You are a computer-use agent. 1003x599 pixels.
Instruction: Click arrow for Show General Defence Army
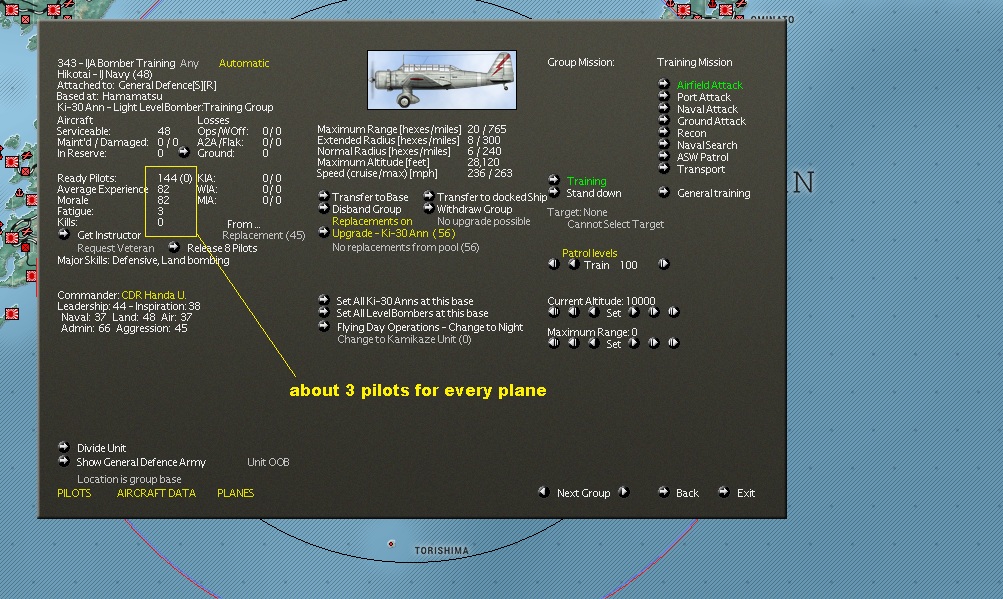point(63,461)
